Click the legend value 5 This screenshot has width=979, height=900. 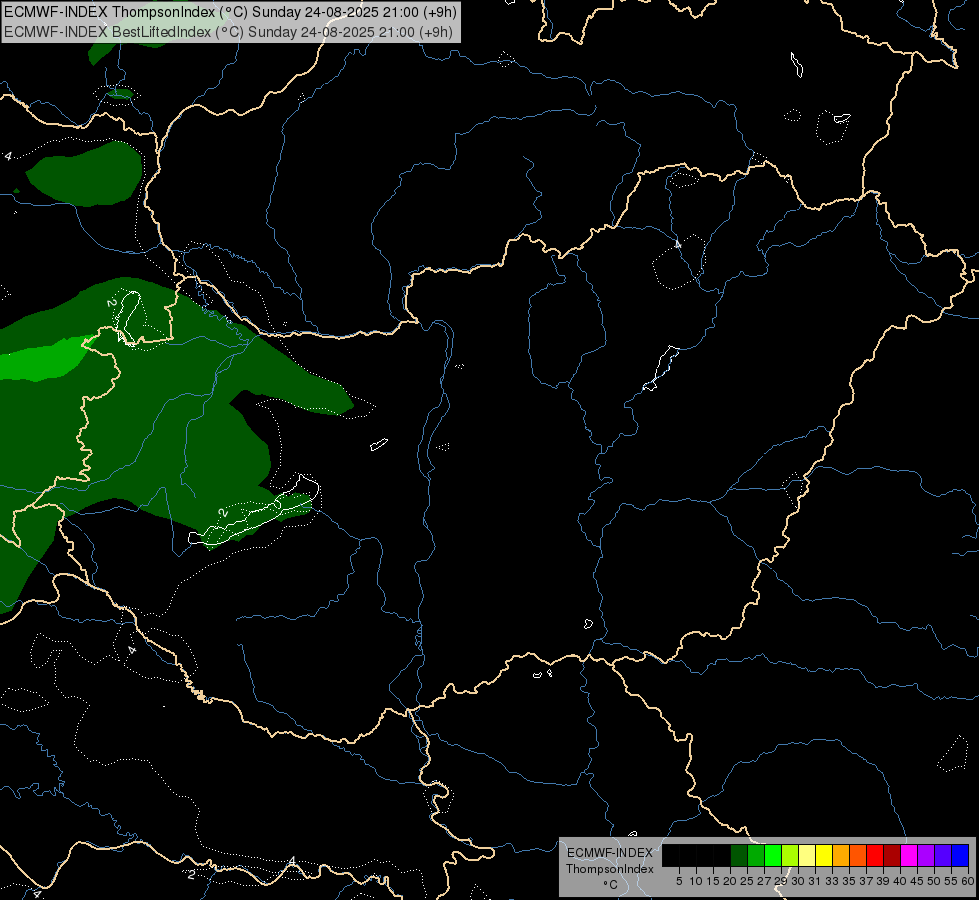coord(679,881)
